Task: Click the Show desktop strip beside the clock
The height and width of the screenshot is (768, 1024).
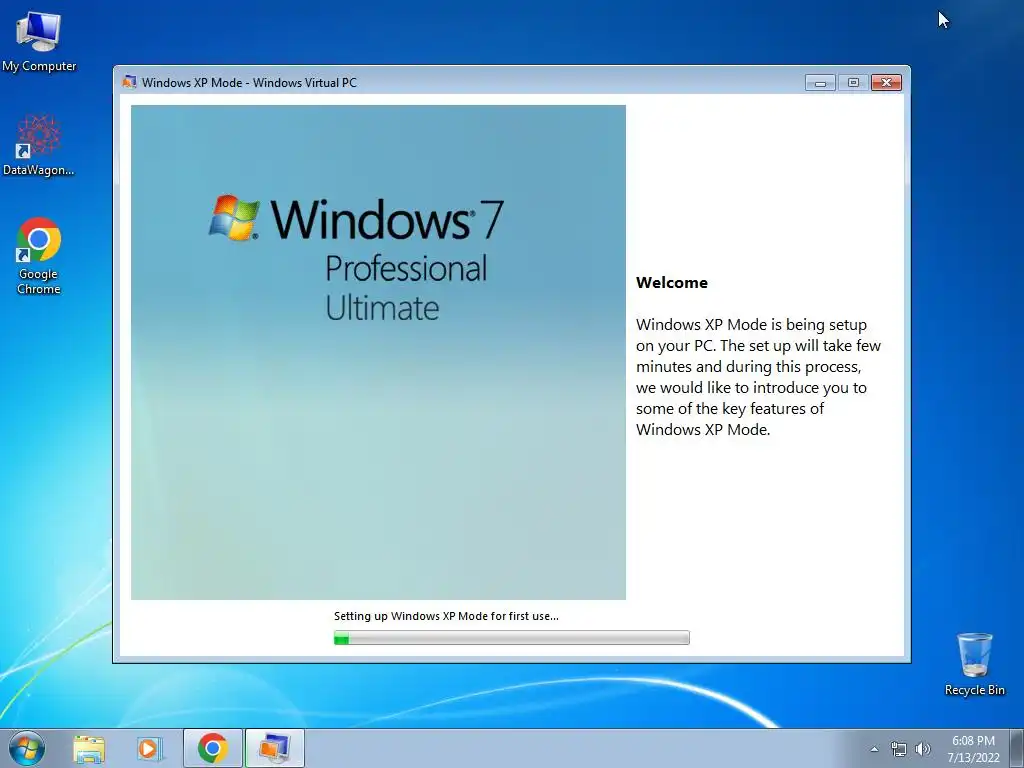Action: coord(1017,749)
